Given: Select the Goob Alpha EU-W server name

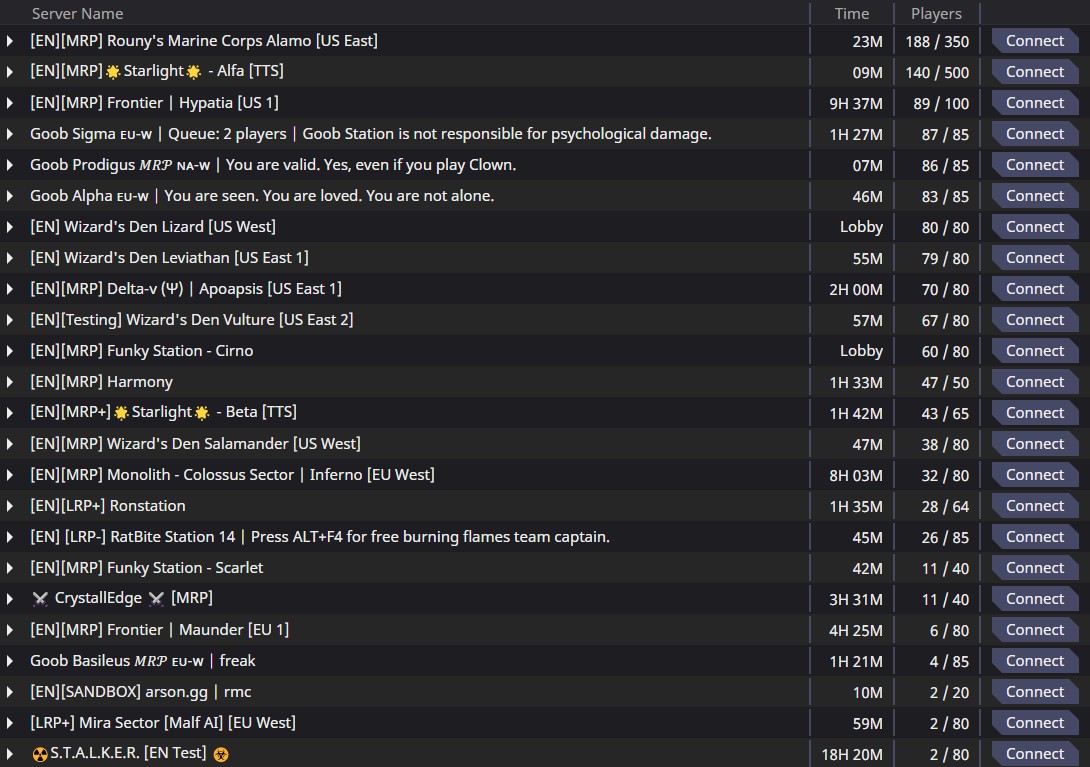Looking at the screenshot, I should pyautogui.click(x=262, y=196).
